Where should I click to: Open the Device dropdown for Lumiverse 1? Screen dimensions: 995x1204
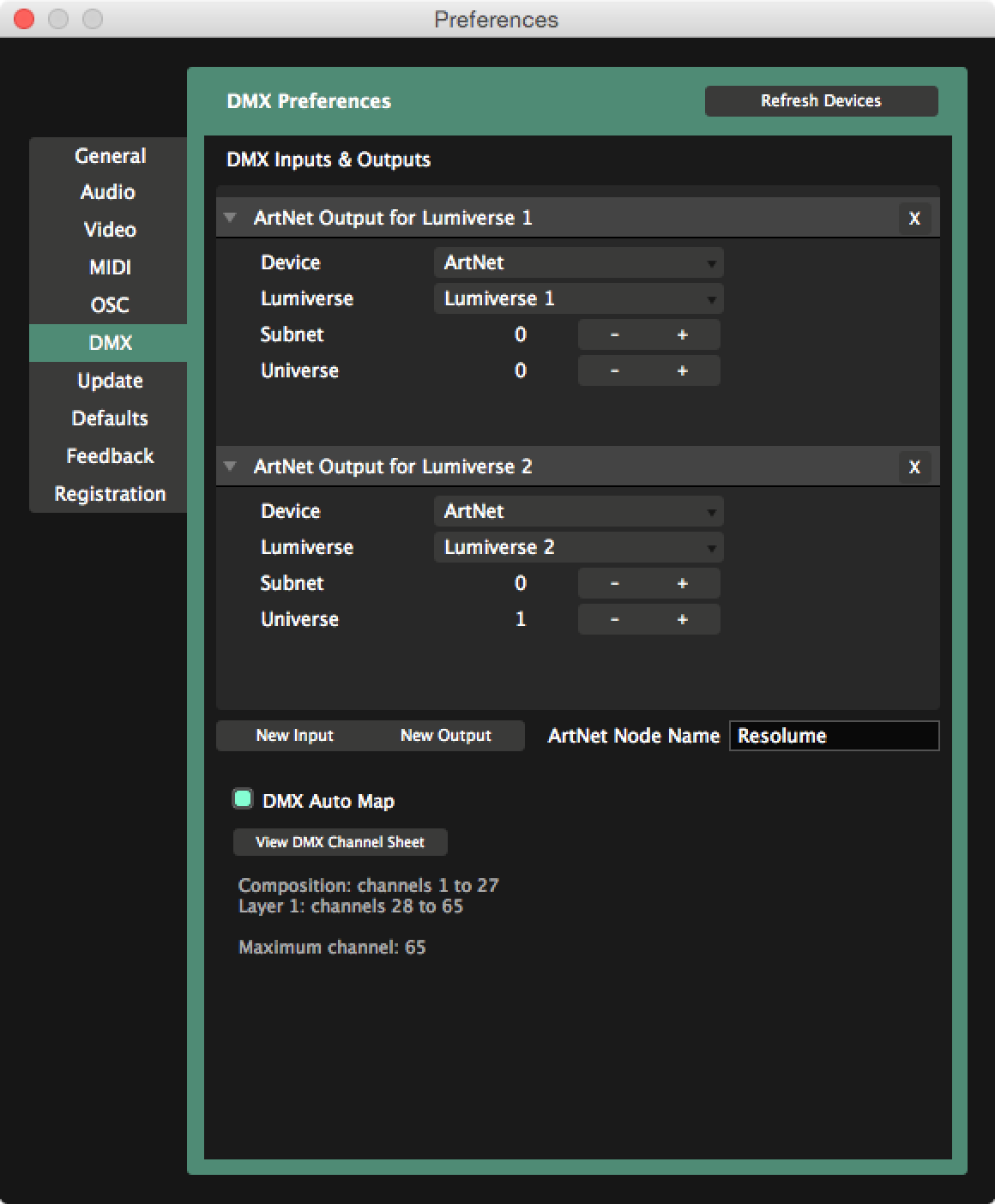[x=577, y=262]
